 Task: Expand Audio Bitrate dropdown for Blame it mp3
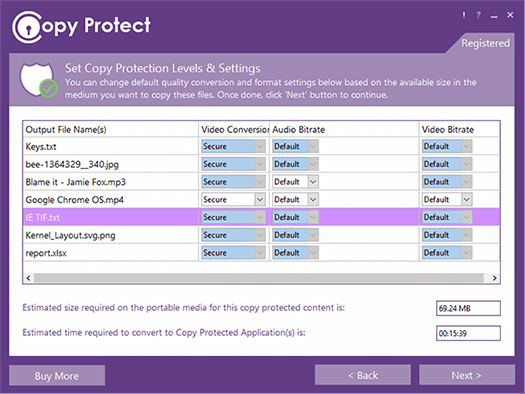(x=295, y=182)
